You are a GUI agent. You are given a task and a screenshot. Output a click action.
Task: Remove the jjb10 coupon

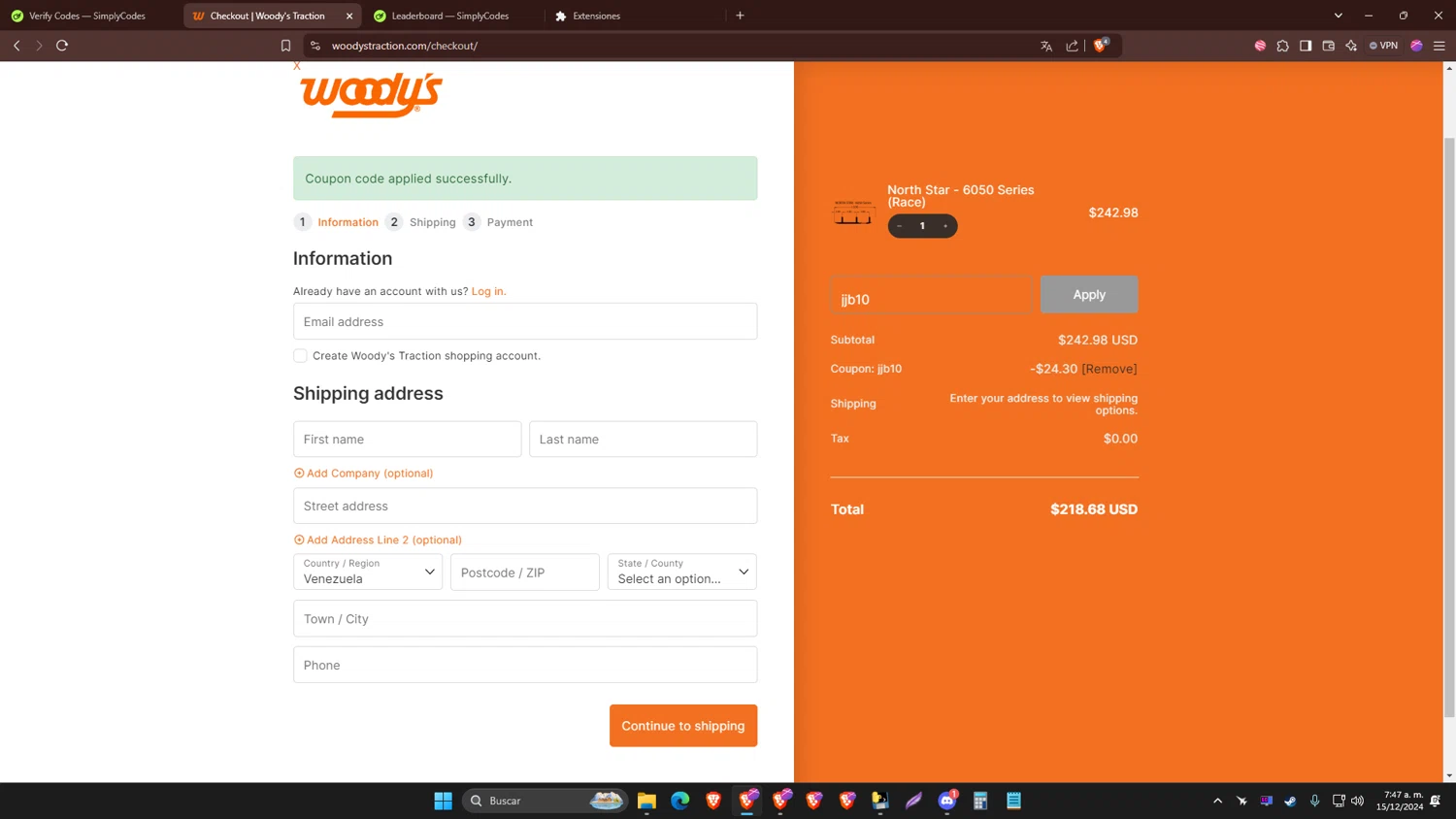click(1109, 369)
